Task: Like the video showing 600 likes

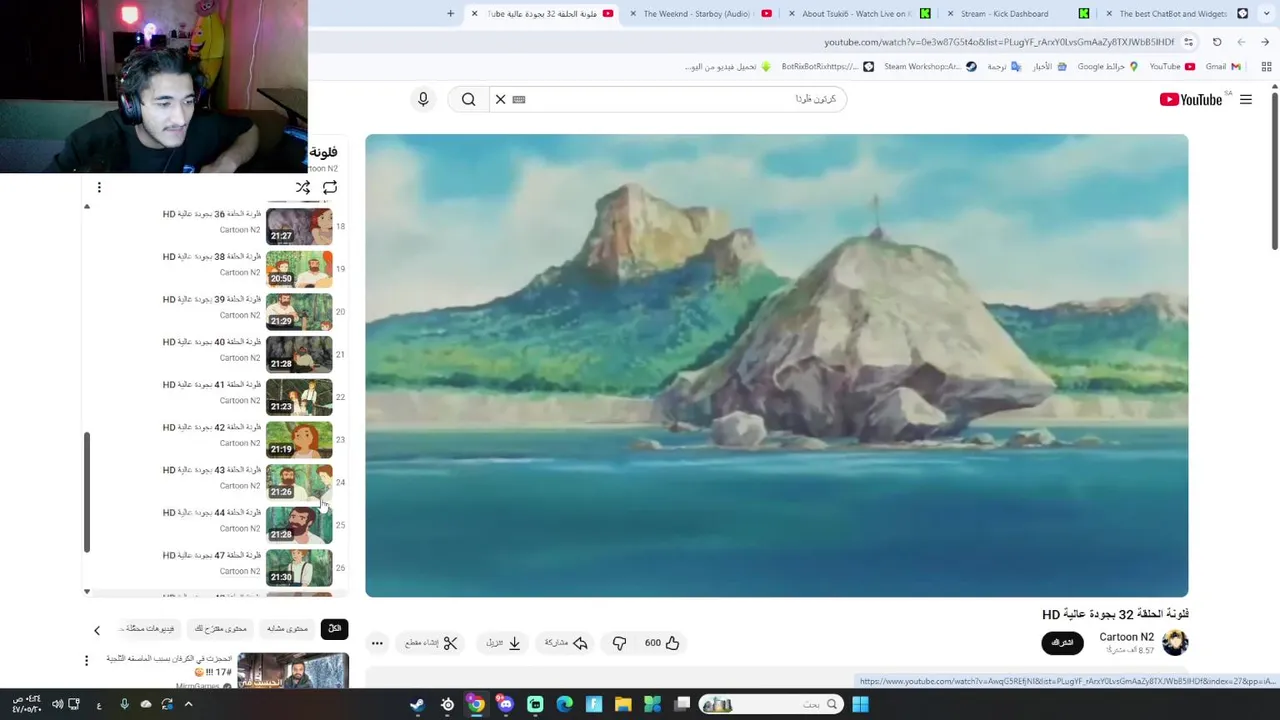Action: [661, 643]
